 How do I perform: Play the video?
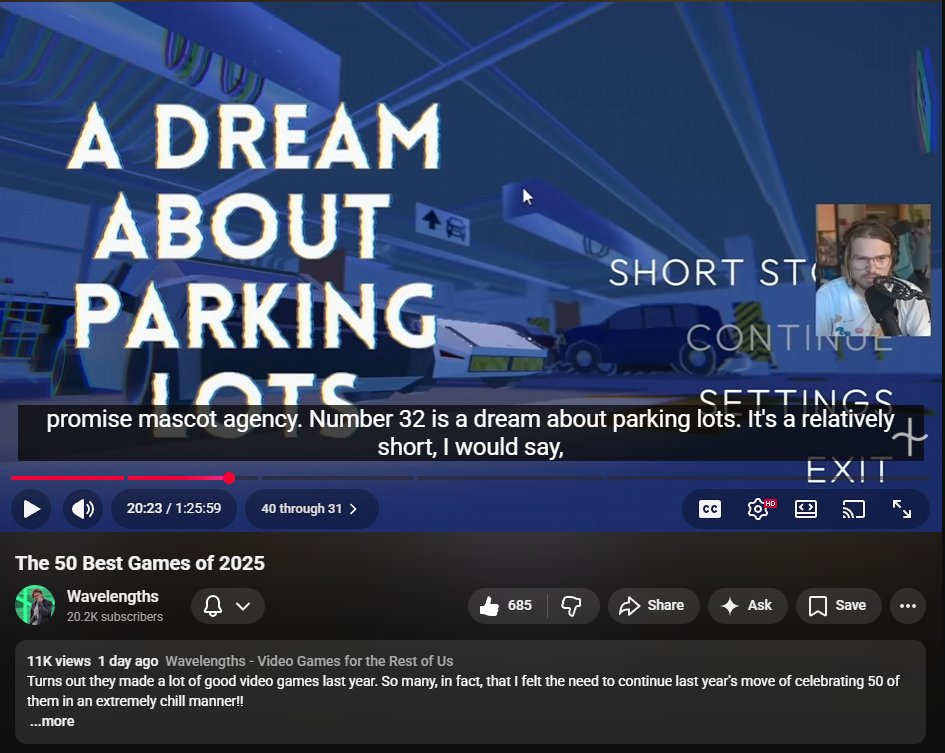pyautogui.click(x=31, y=509)
